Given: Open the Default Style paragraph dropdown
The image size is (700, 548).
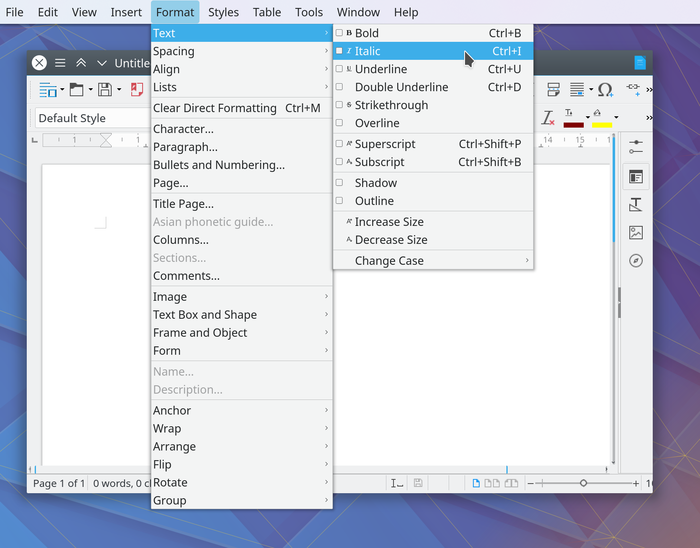Looking at the screenshot, I should 90,118.
